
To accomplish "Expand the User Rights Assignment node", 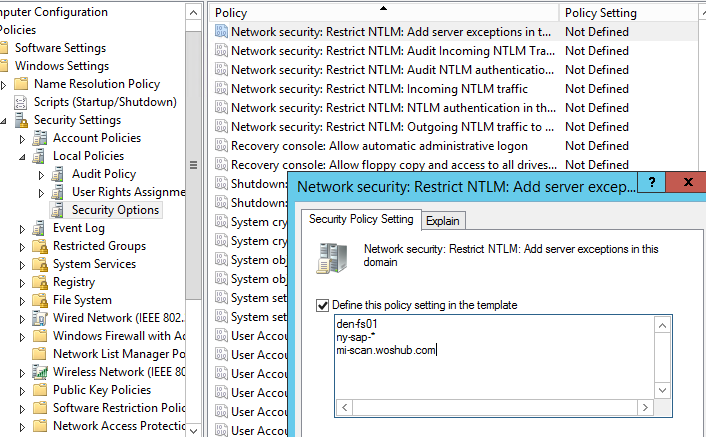I will coord(41,193).
